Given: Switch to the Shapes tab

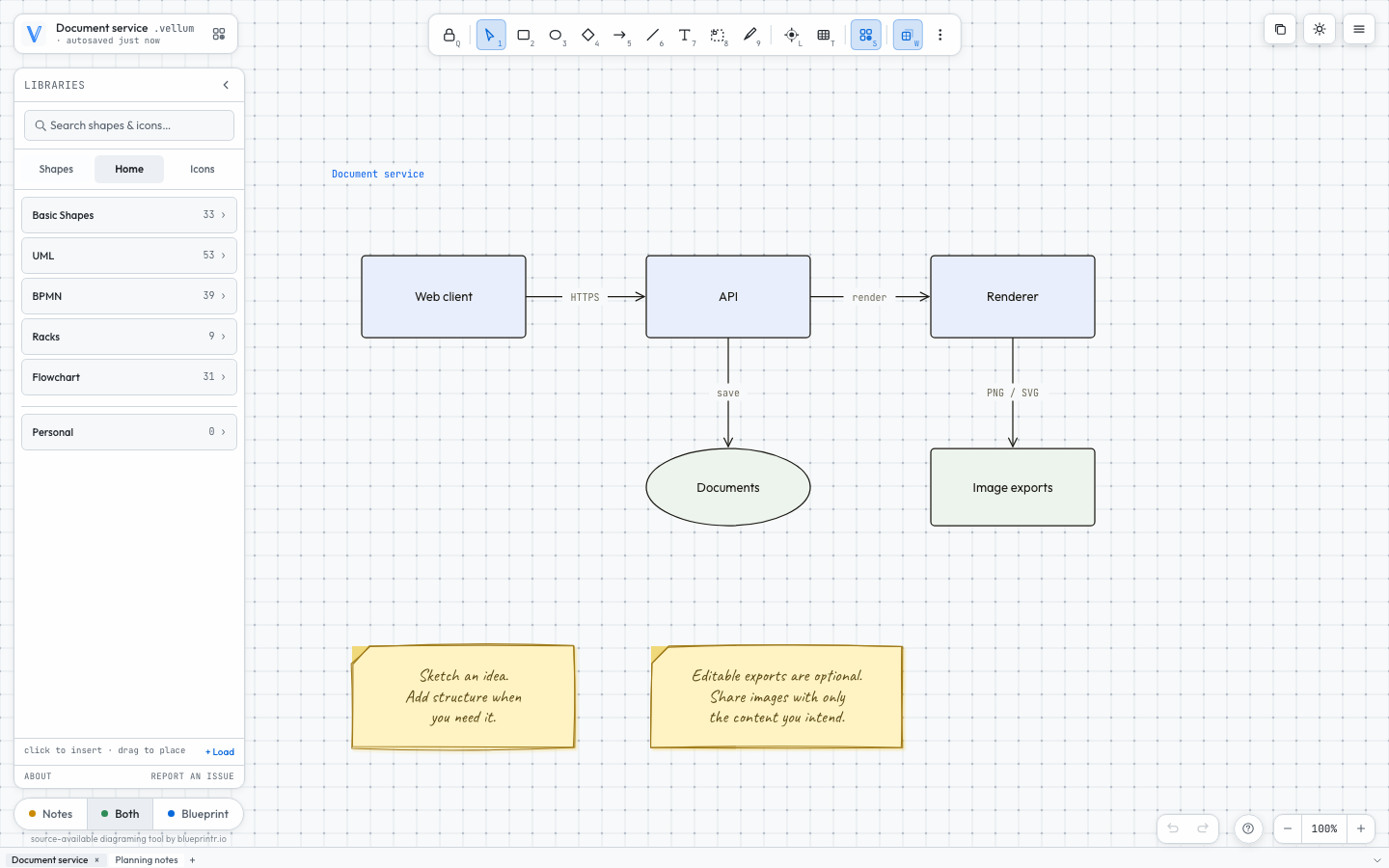Looking at the screenshot, I should coord(56,169).
